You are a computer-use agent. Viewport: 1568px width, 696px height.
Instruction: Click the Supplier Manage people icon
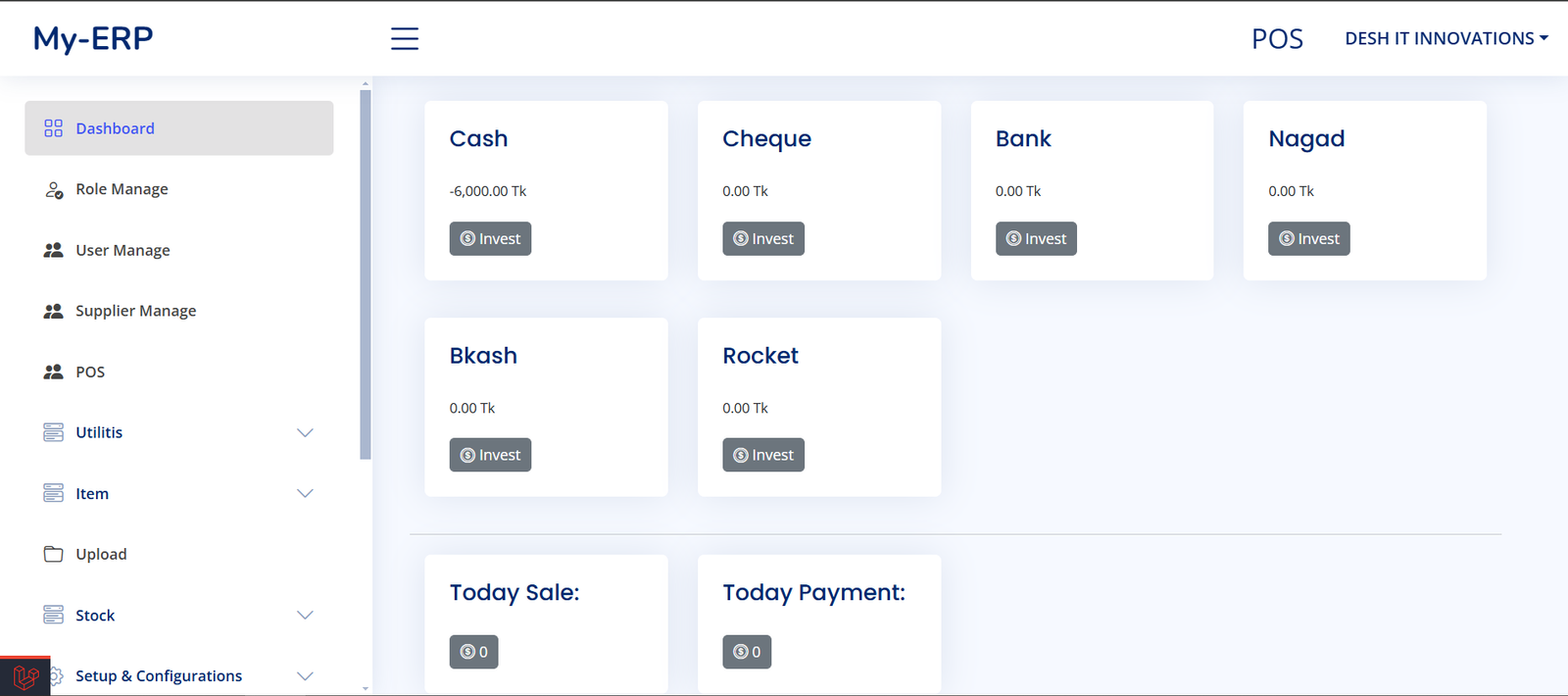53,311
